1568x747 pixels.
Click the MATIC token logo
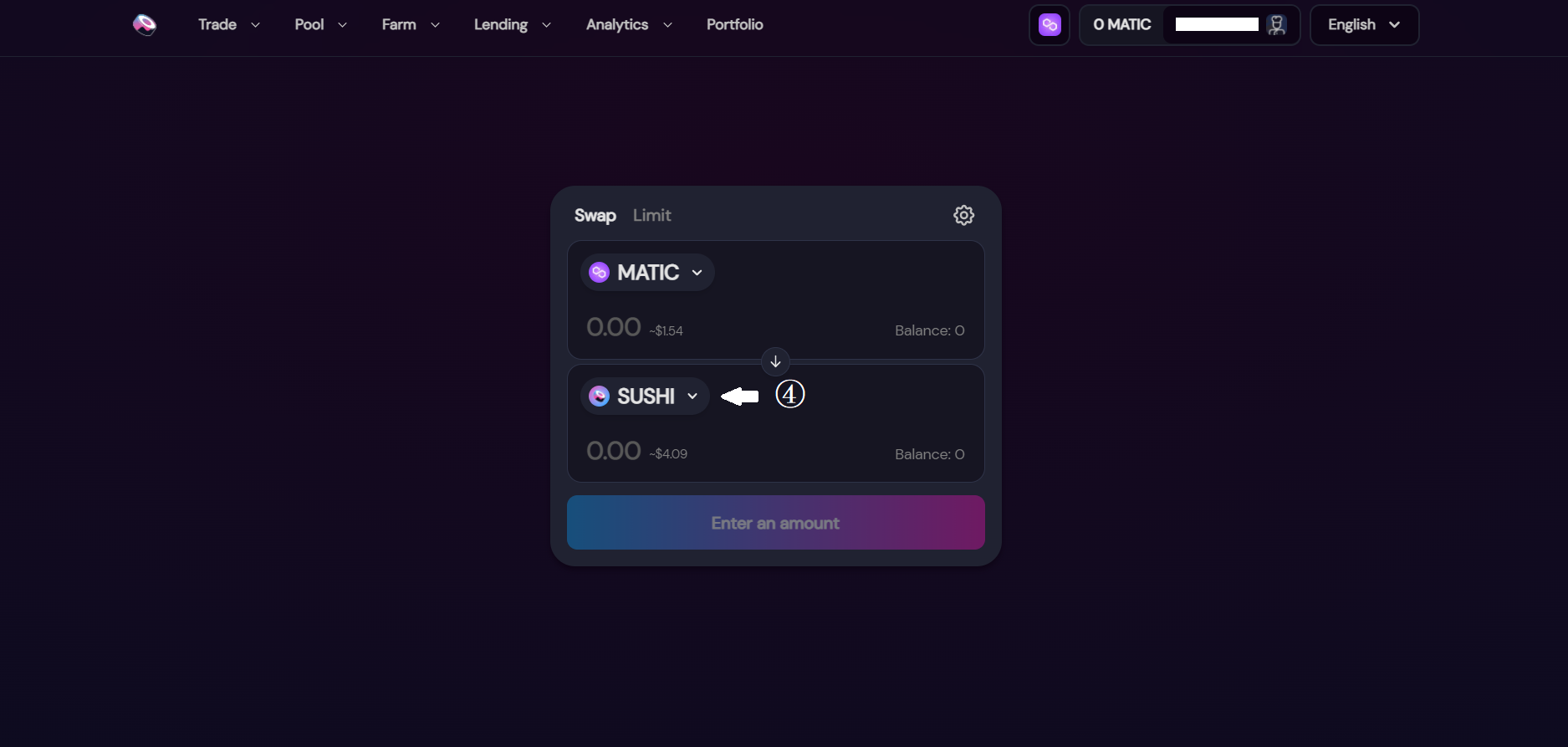tap(599, 273)
